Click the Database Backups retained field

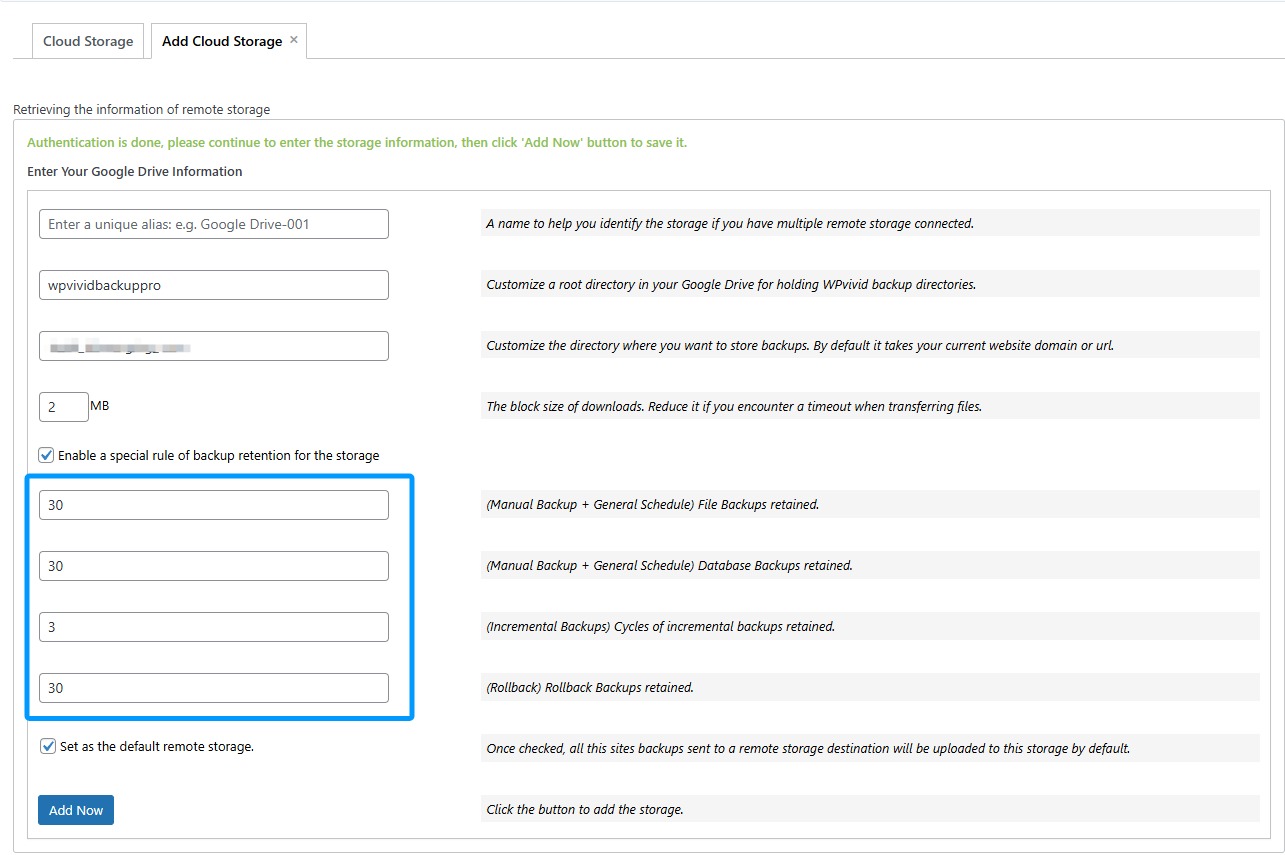(213, 565)
